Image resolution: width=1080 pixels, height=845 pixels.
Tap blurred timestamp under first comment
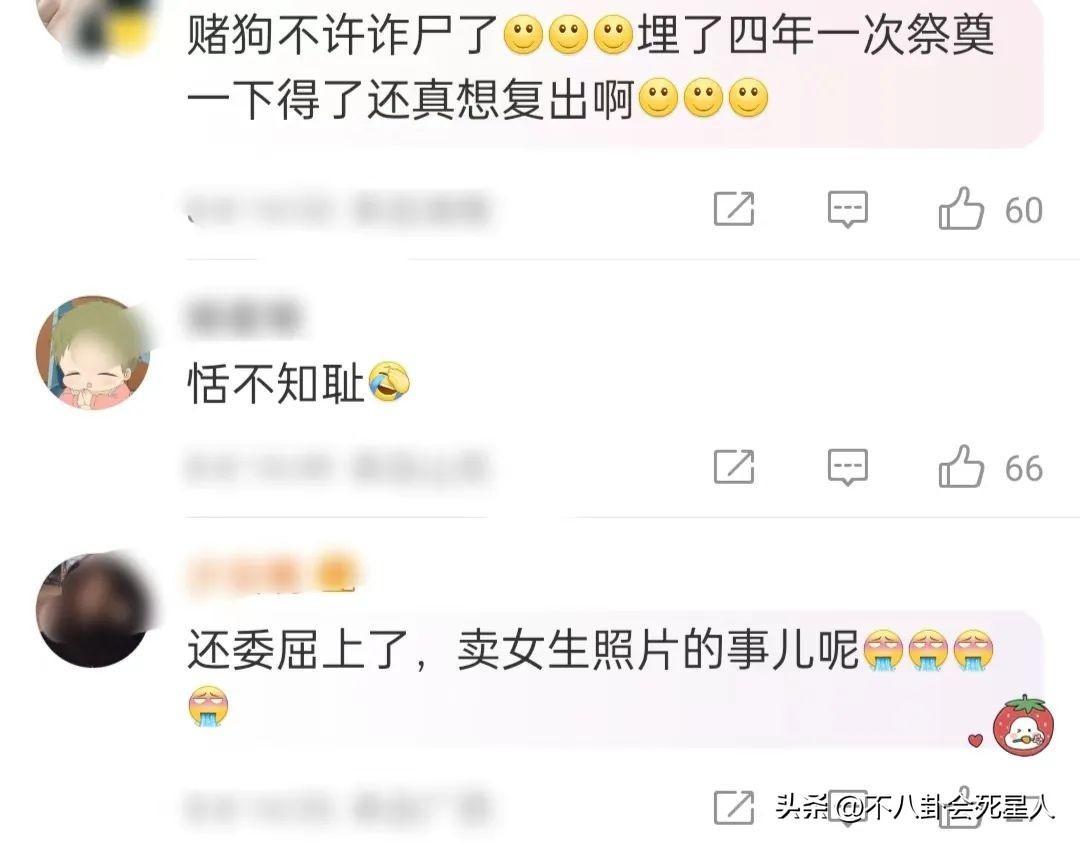(x=338, y=209)
